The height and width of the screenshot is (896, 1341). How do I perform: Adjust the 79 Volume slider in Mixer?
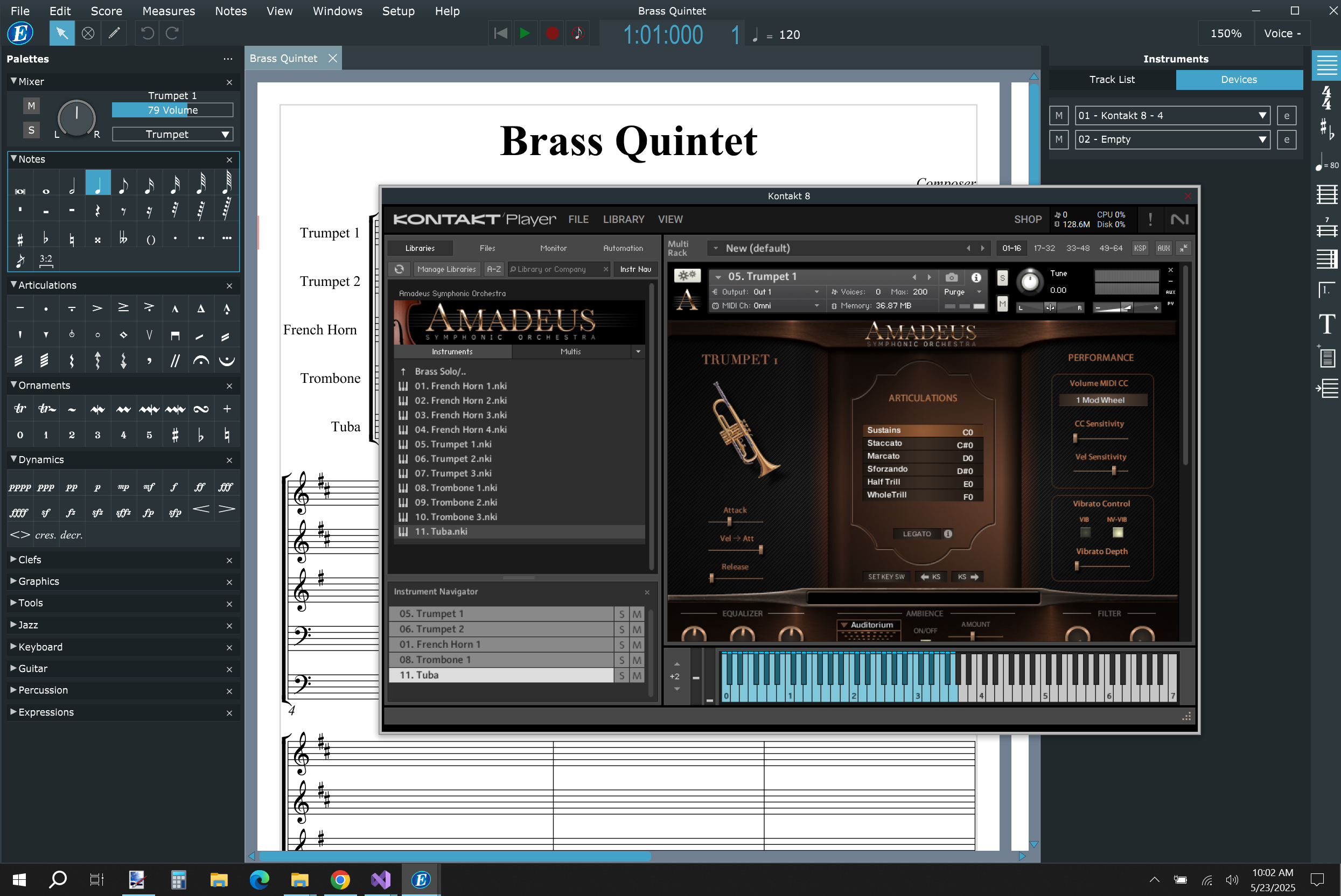click(x=172, y=110)
